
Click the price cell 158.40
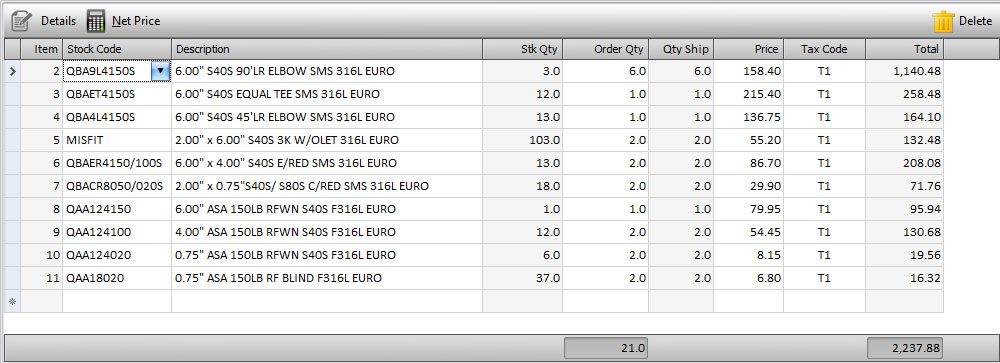click(x=748, y=71)
